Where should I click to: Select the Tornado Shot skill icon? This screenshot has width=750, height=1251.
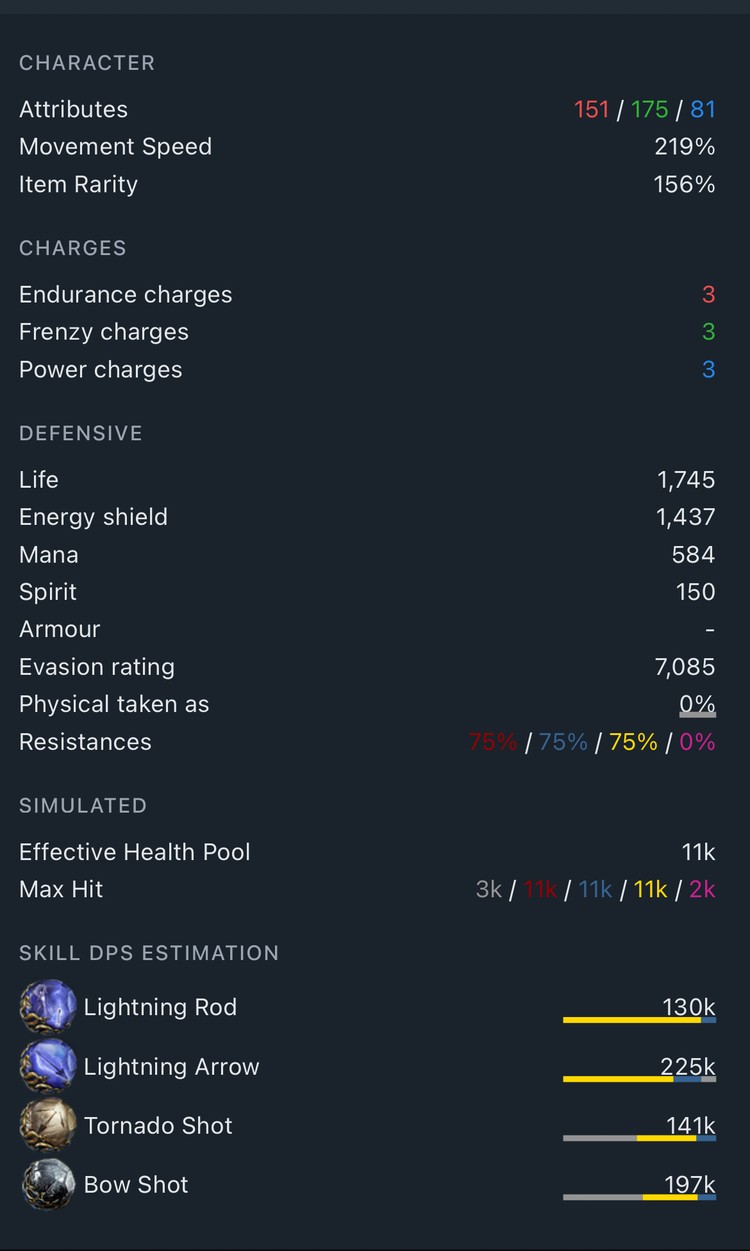[x=48, y=1125]
